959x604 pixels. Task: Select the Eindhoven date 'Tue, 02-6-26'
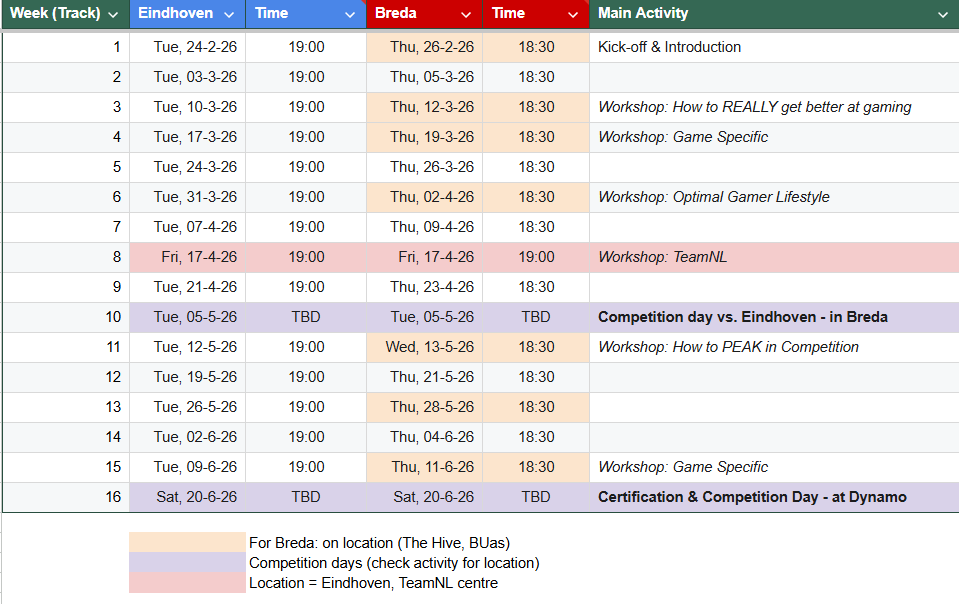click(188, 436)
